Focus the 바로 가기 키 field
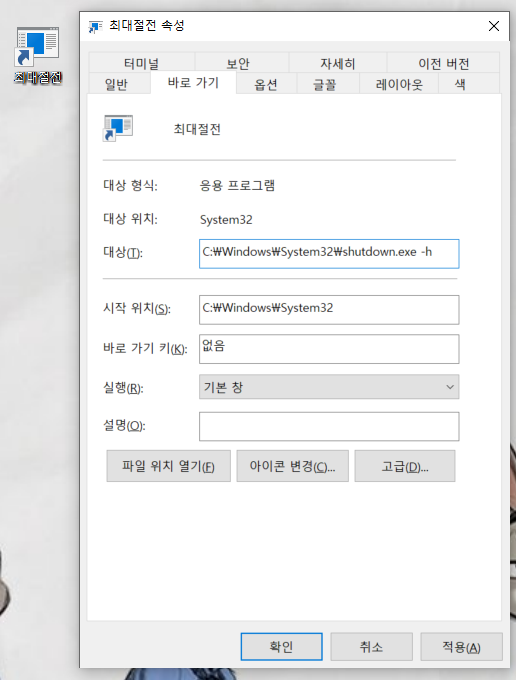This screenshot has width=516, height=680. [x=329, y=349]
